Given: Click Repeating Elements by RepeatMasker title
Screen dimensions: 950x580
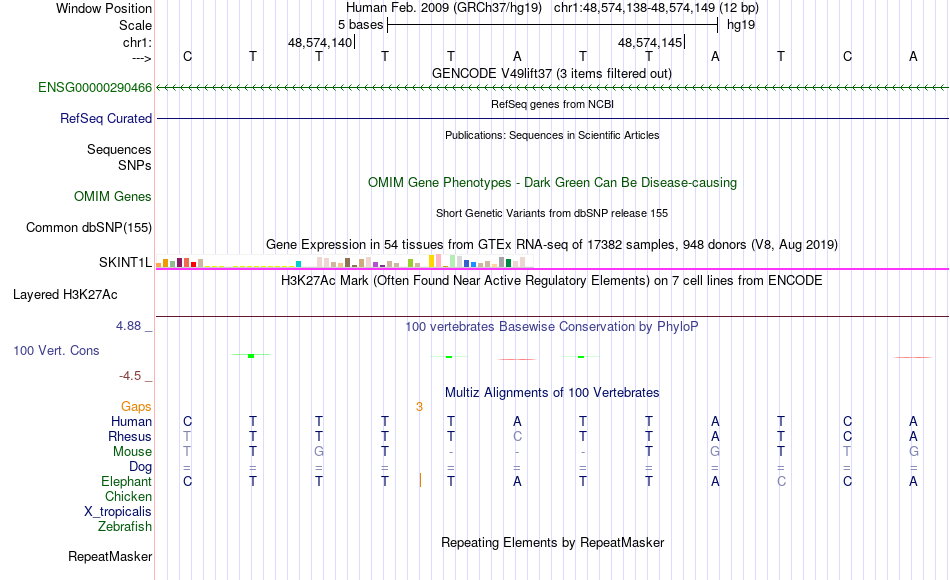Looking at the screenshot, I should [x=552, y=542].
